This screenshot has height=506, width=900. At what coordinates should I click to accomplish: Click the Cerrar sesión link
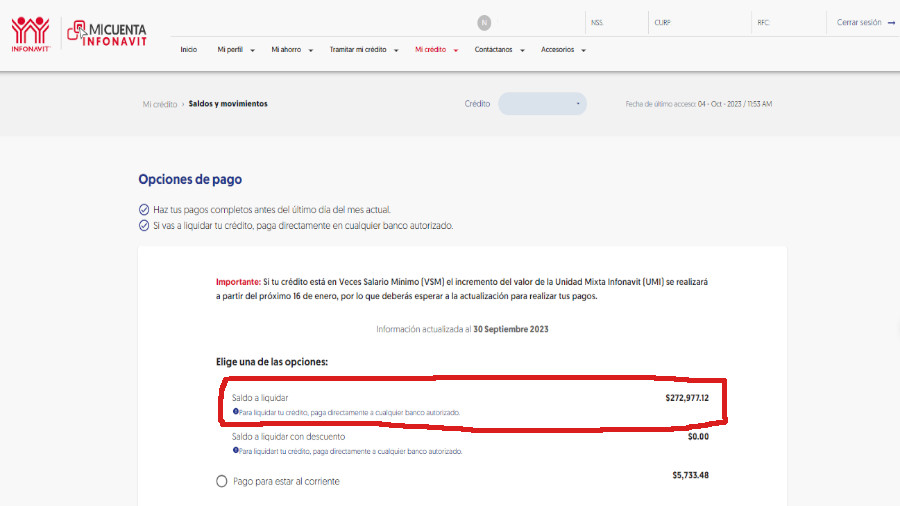click(859, 22)
